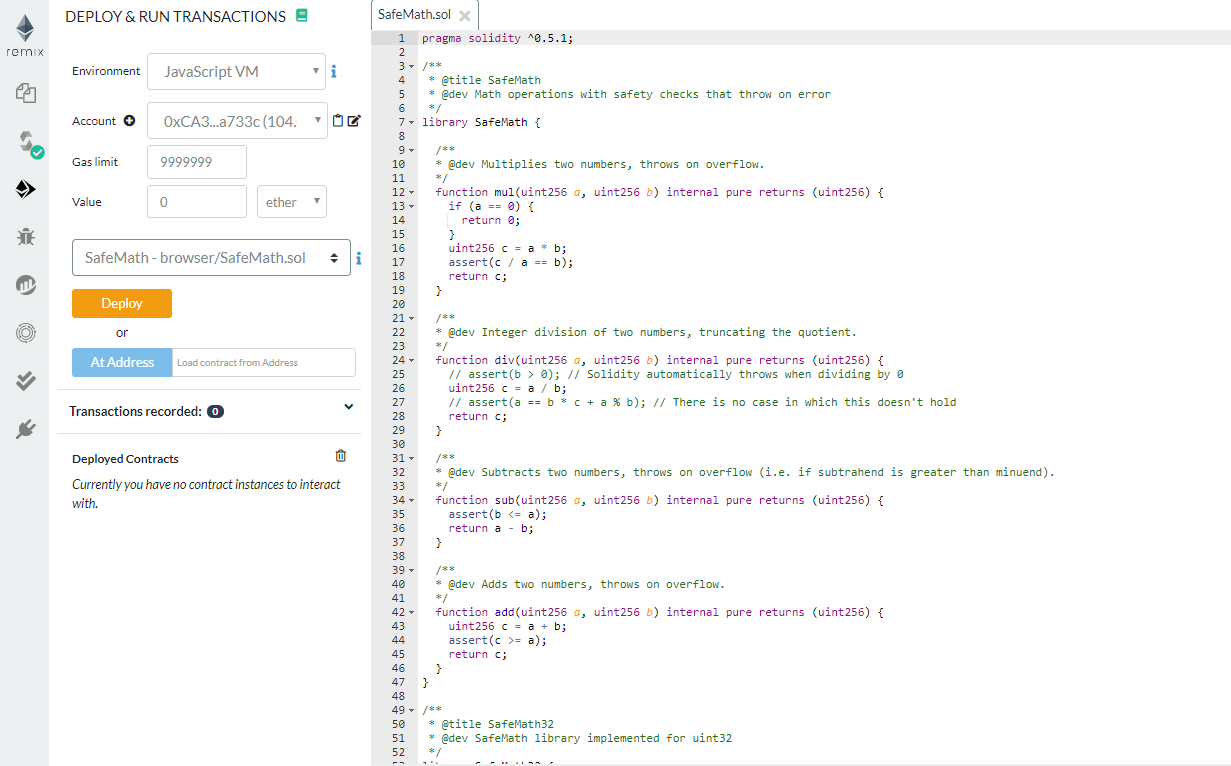Open the Unit testing double-check icon
This screenshot has width=1231, height=766.
(x=25, y=381)
